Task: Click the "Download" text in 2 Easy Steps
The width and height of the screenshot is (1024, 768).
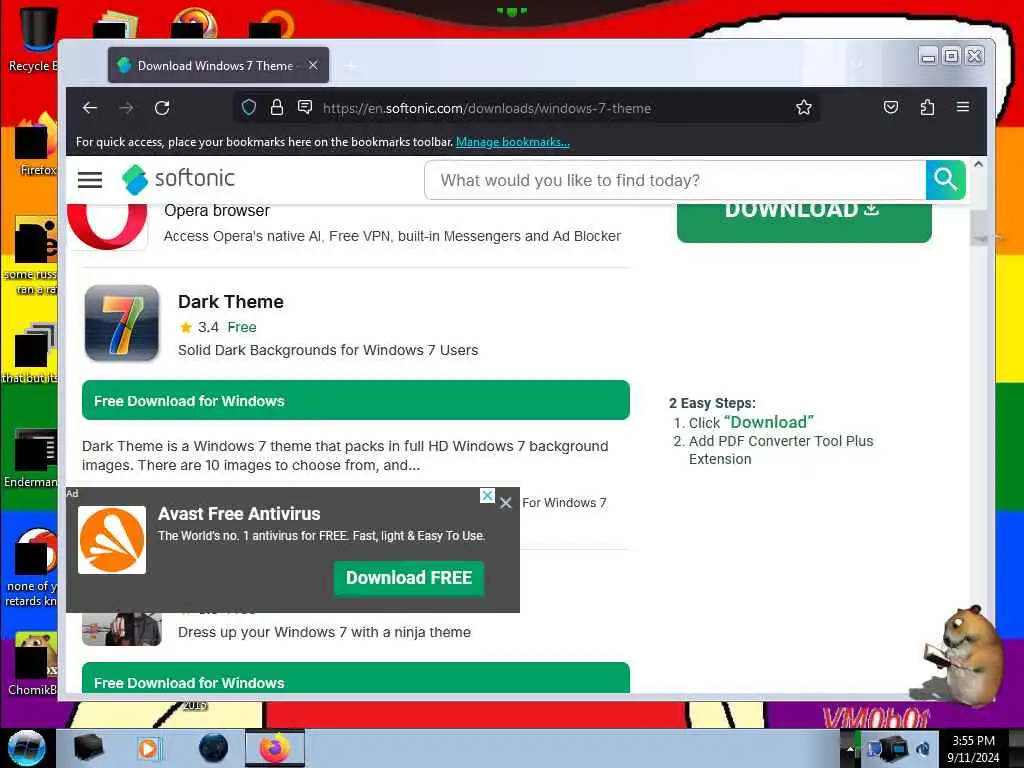Action: click(x=769, y=423)
